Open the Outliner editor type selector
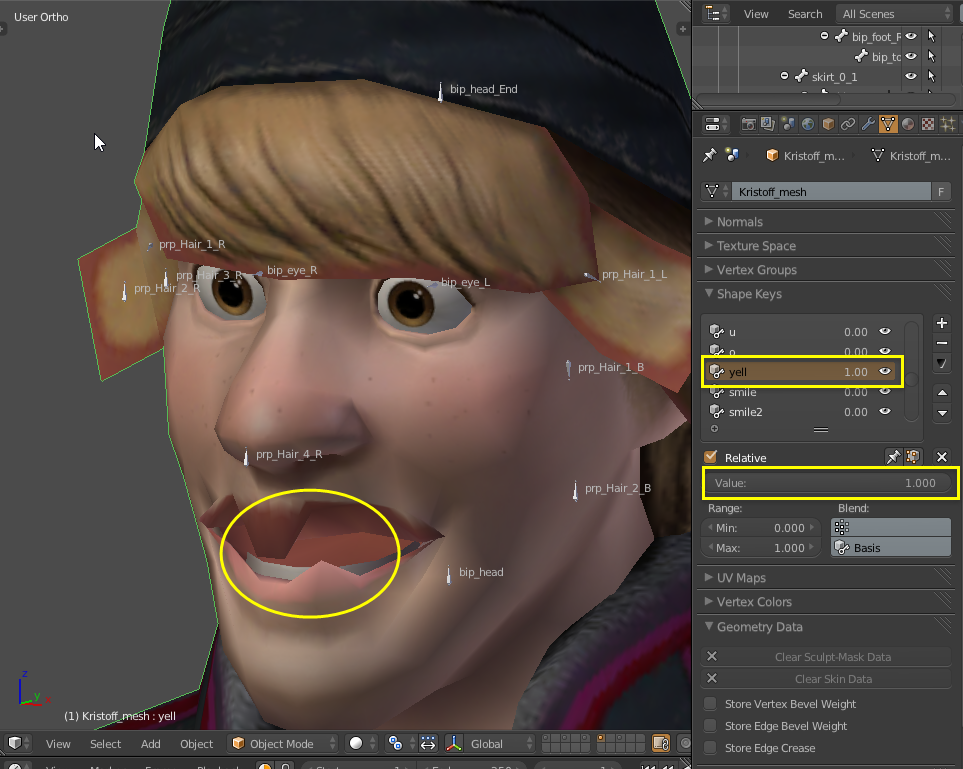The width and height of the screenshot is (963, 769). tap(715, 14)
